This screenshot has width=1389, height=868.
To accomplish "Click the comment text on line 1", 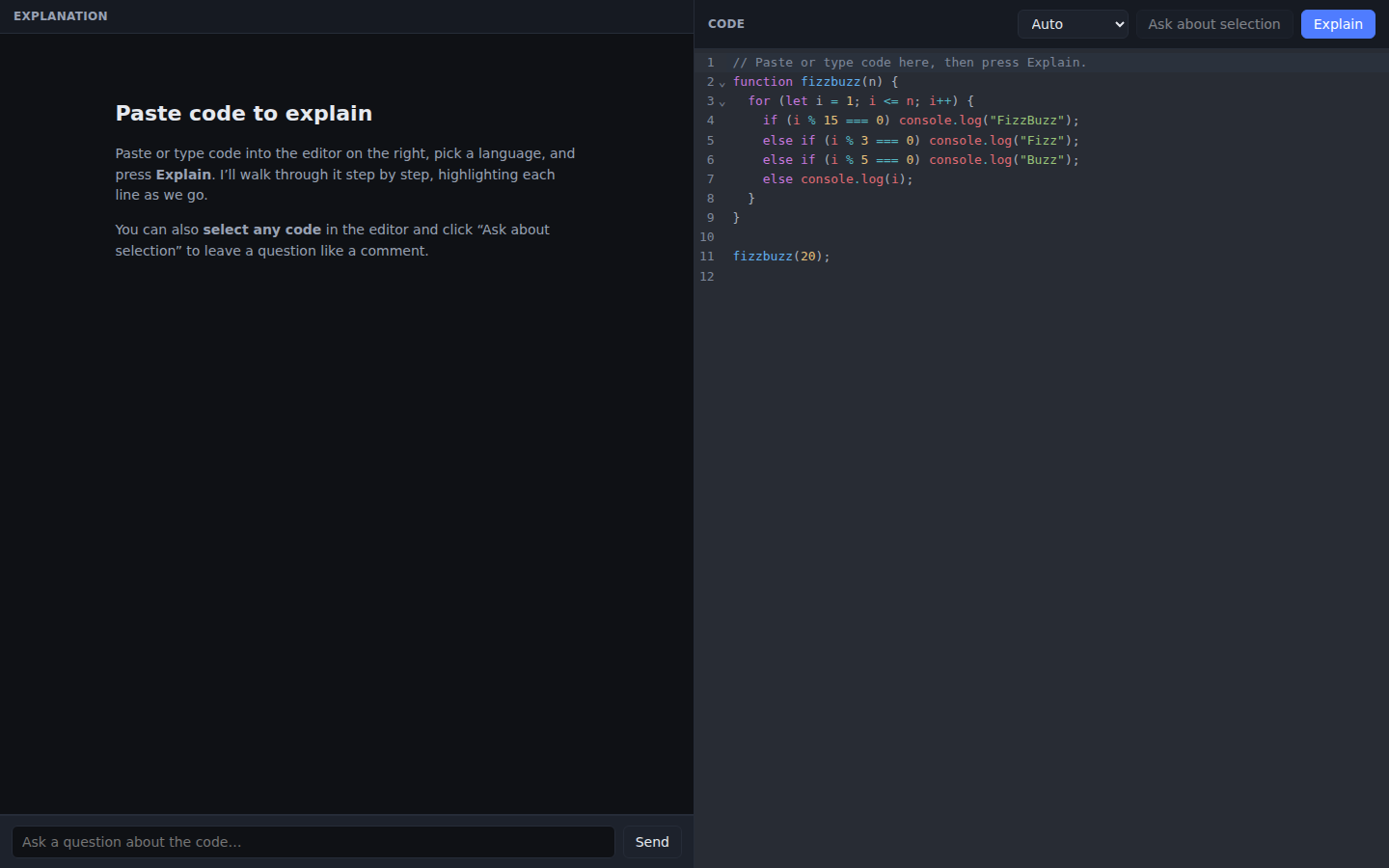I will [x=910, y=63].
